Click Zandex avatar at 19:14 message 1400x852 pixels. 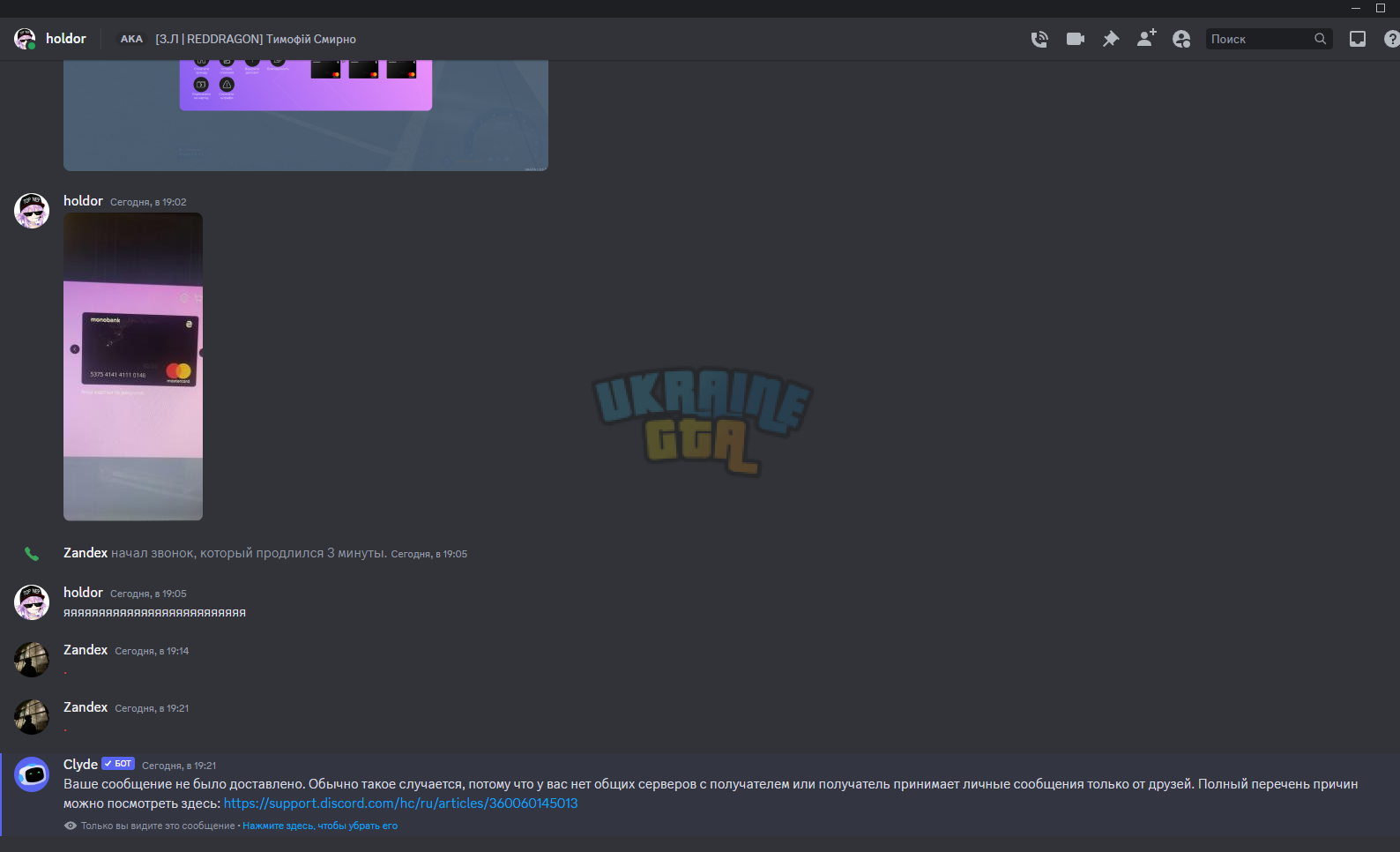tap(32, 660)
